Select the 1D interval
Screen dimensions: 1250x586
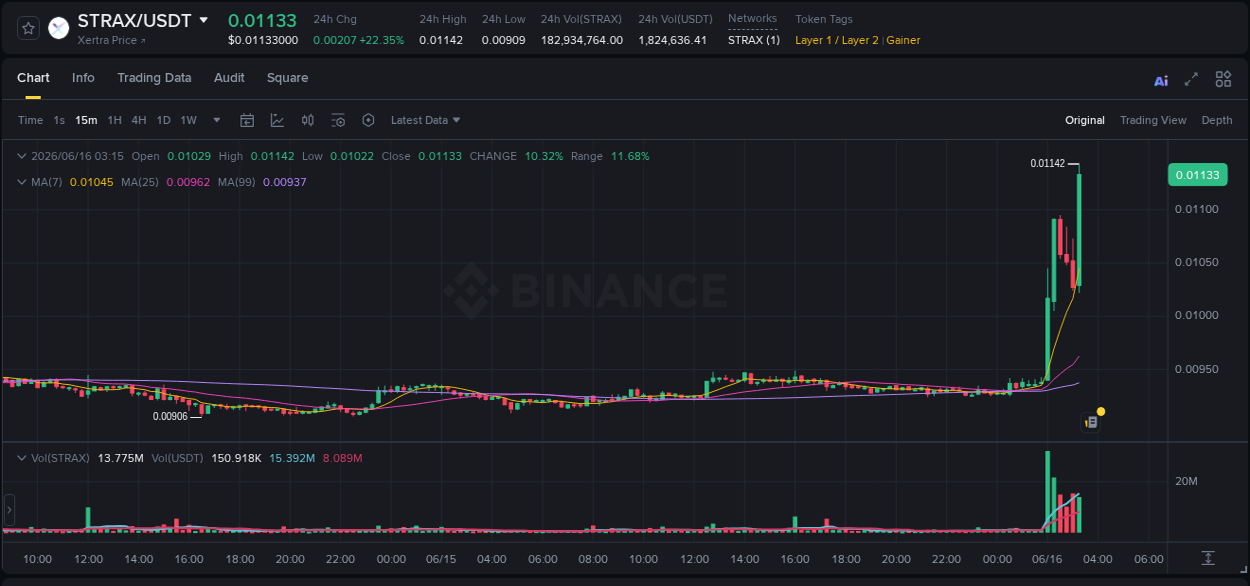pyautogui.click(x=163, y=120)
